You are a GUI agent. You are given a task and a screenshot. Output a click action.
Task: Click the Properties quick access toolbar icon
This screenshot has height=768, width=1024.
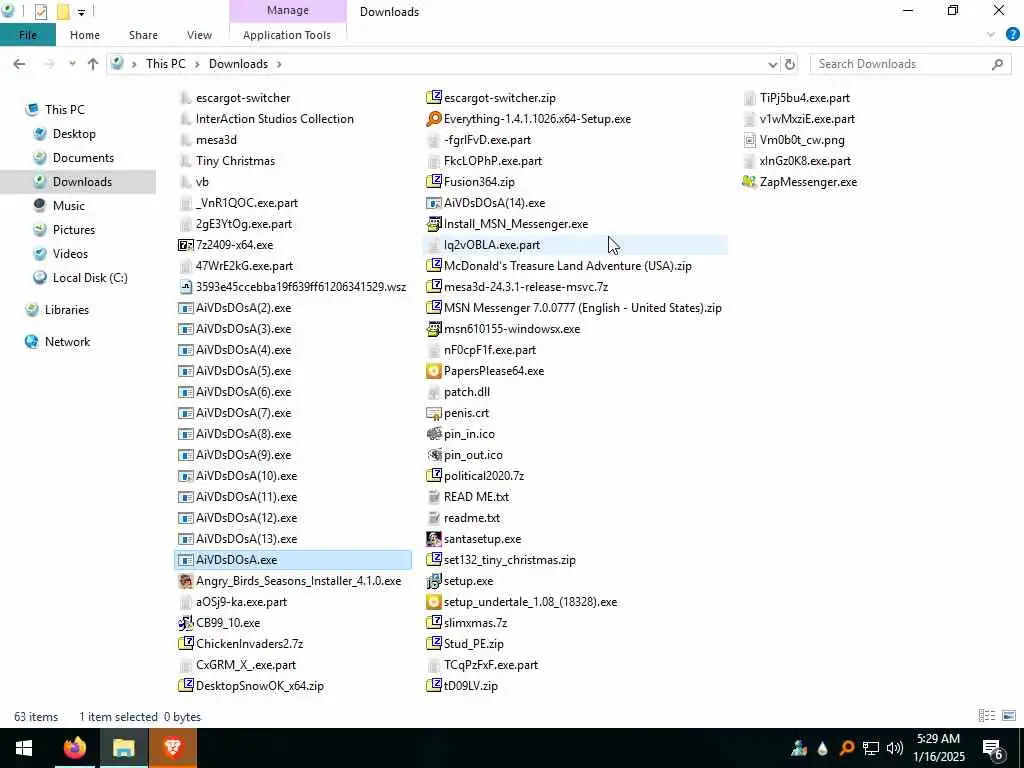[40, 11]
